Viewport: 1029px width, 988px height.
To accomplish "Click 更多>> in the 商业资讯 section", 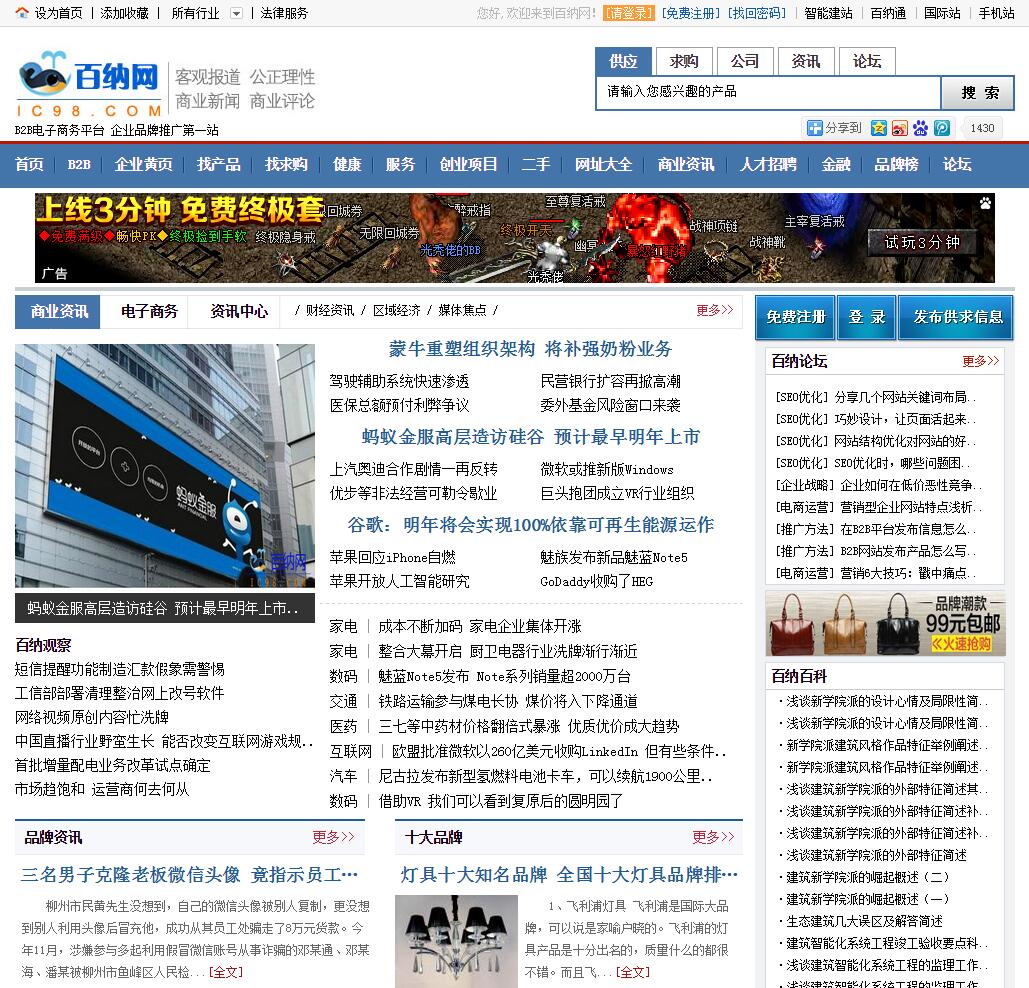I will [715, 310].
